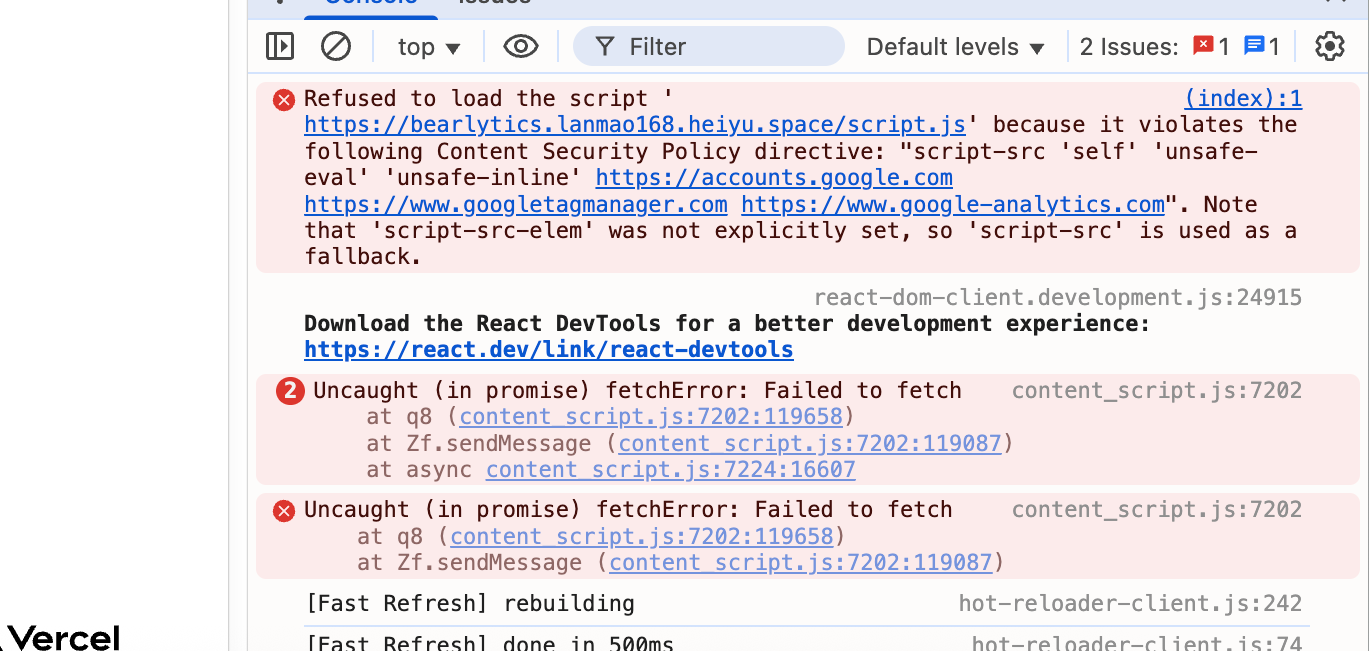Screen dimensions: 1370x652
Task: Click the red error icon beside Refused to load
Action: (285, 99)
